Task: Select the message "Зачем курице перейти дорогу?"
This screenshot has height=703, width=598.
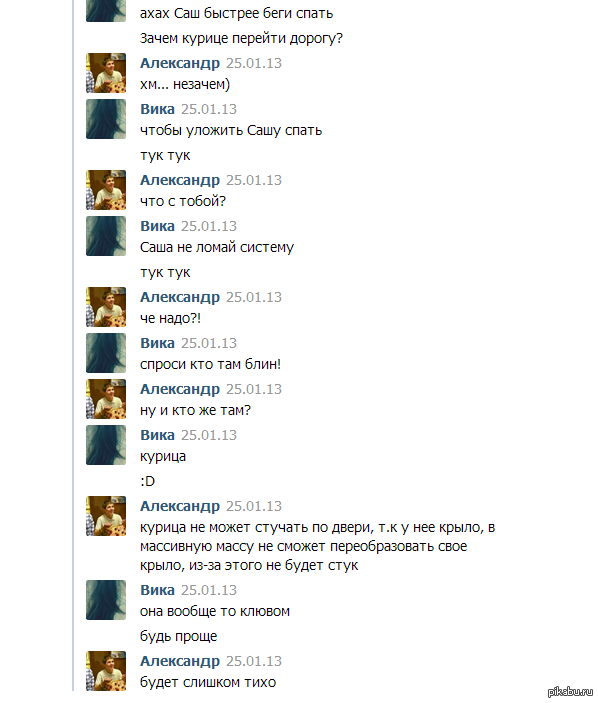Action: [241, 39]
